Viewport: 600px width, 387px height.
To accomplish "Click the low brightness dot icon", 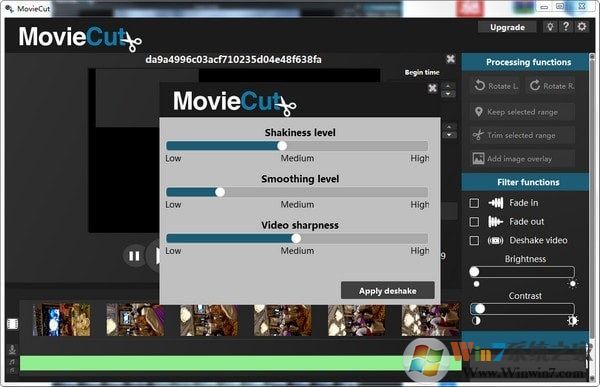I will point(476,284).
